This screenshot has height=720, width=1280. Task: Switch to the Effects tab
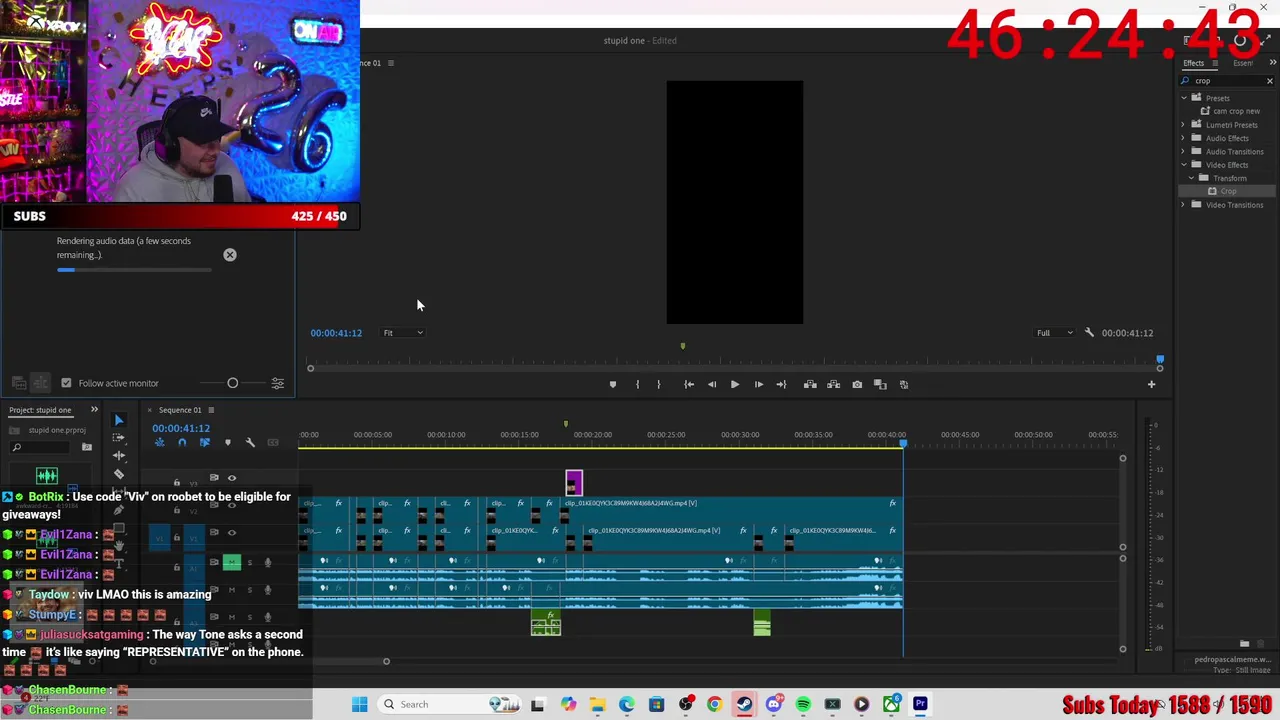coord(1194,63)
